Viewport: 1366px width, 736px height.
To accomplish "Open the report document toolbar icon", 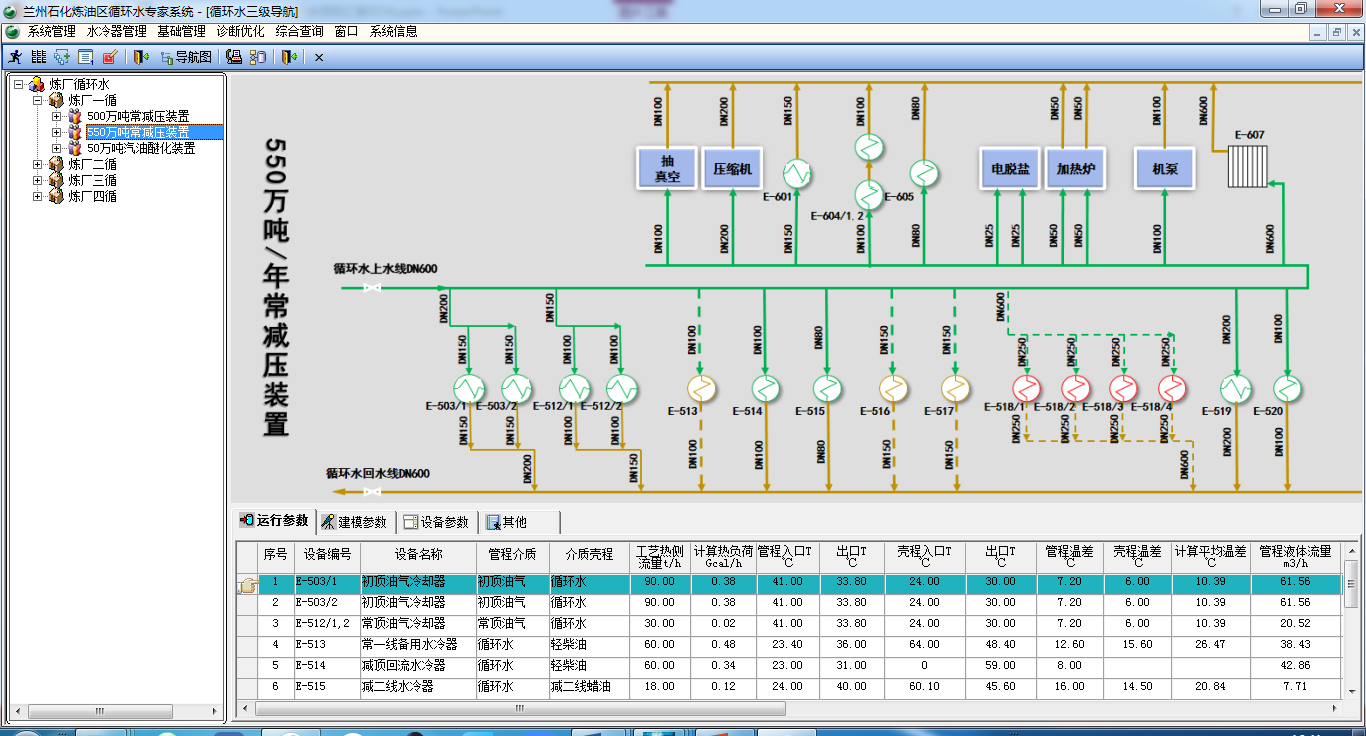I will click(84, 57).
